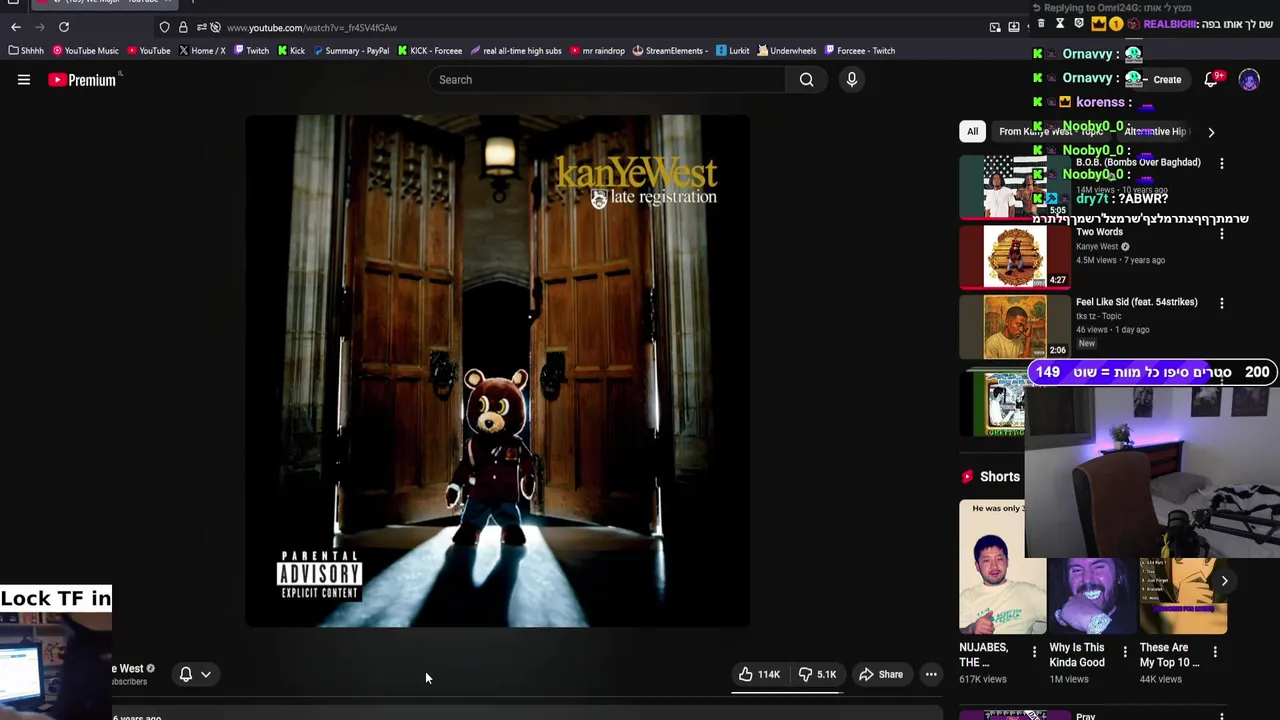Open the Shhhh bookmarks folder
The height and width of the screenshot is (720, 1280).
[x=26, y=51]
